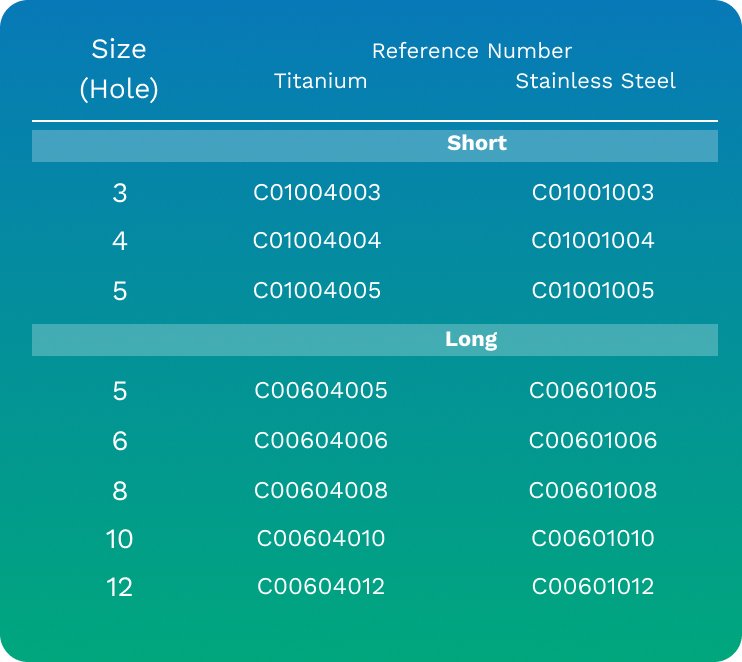Select the Short section header bar
This screenshot has height=662, width=742.
click(375, 146)
